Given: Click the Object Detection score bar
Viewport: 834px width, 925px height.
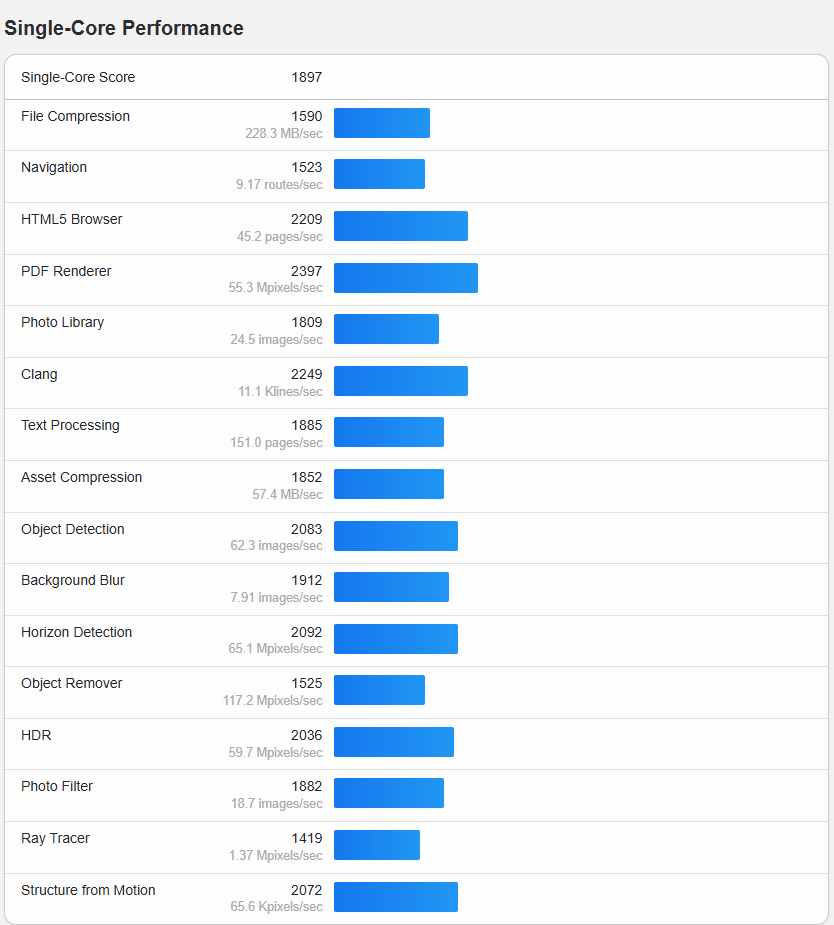Looking at the screenshot, I should 395,536.
